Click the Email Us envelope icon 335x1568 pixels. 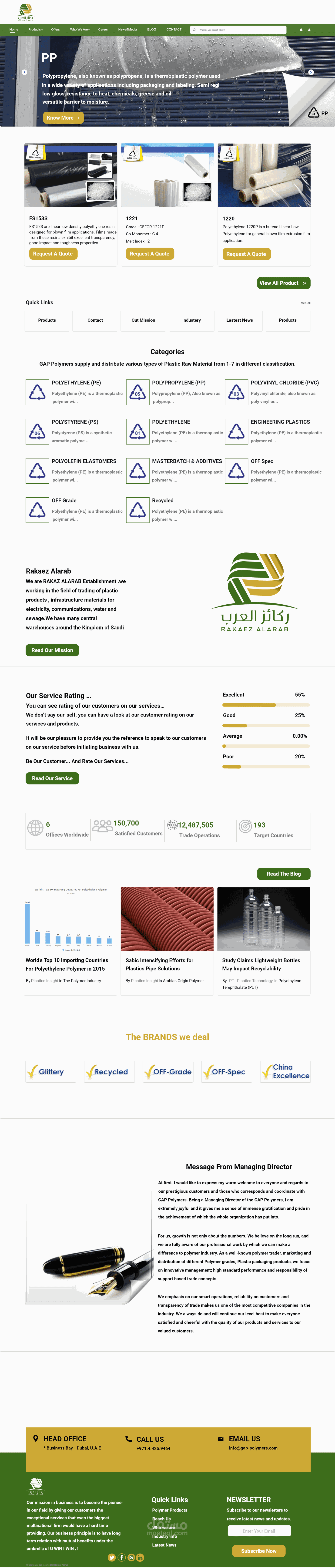[x=221, y=1439]
